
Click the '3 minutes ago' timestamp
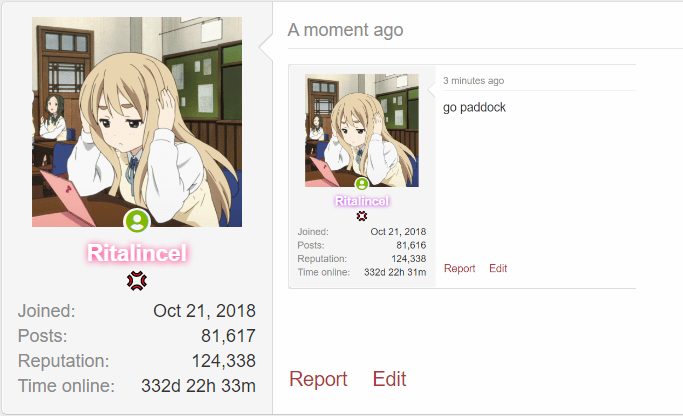coord(473,81)
